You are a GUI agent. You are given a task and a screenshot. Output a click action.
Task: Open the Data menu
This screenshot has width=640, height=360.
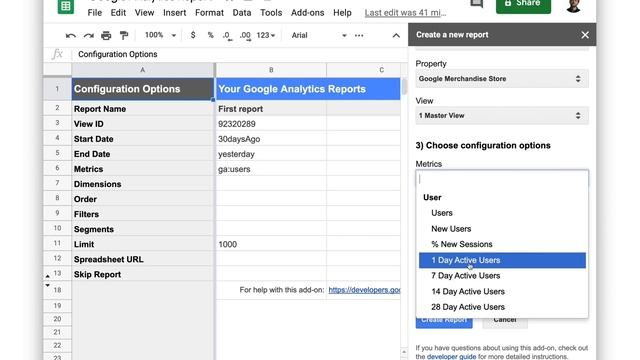[x=242, y=13]
